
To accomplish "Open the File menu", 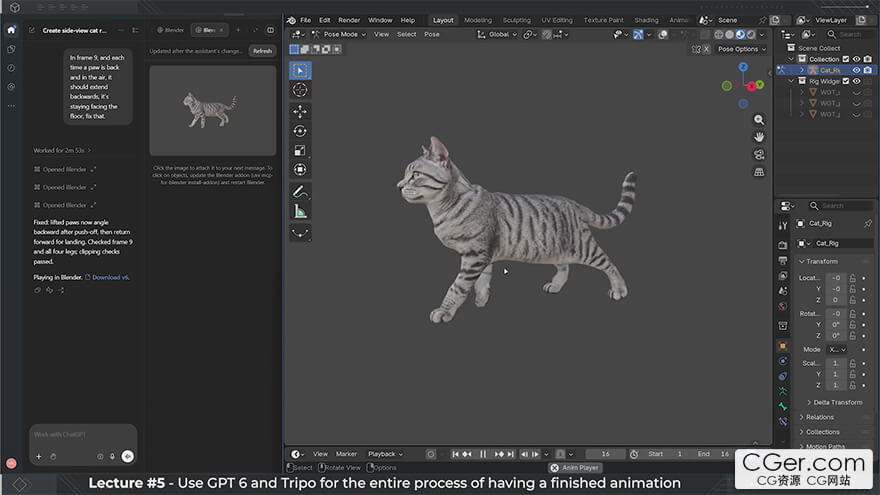I will click(305, 20).
